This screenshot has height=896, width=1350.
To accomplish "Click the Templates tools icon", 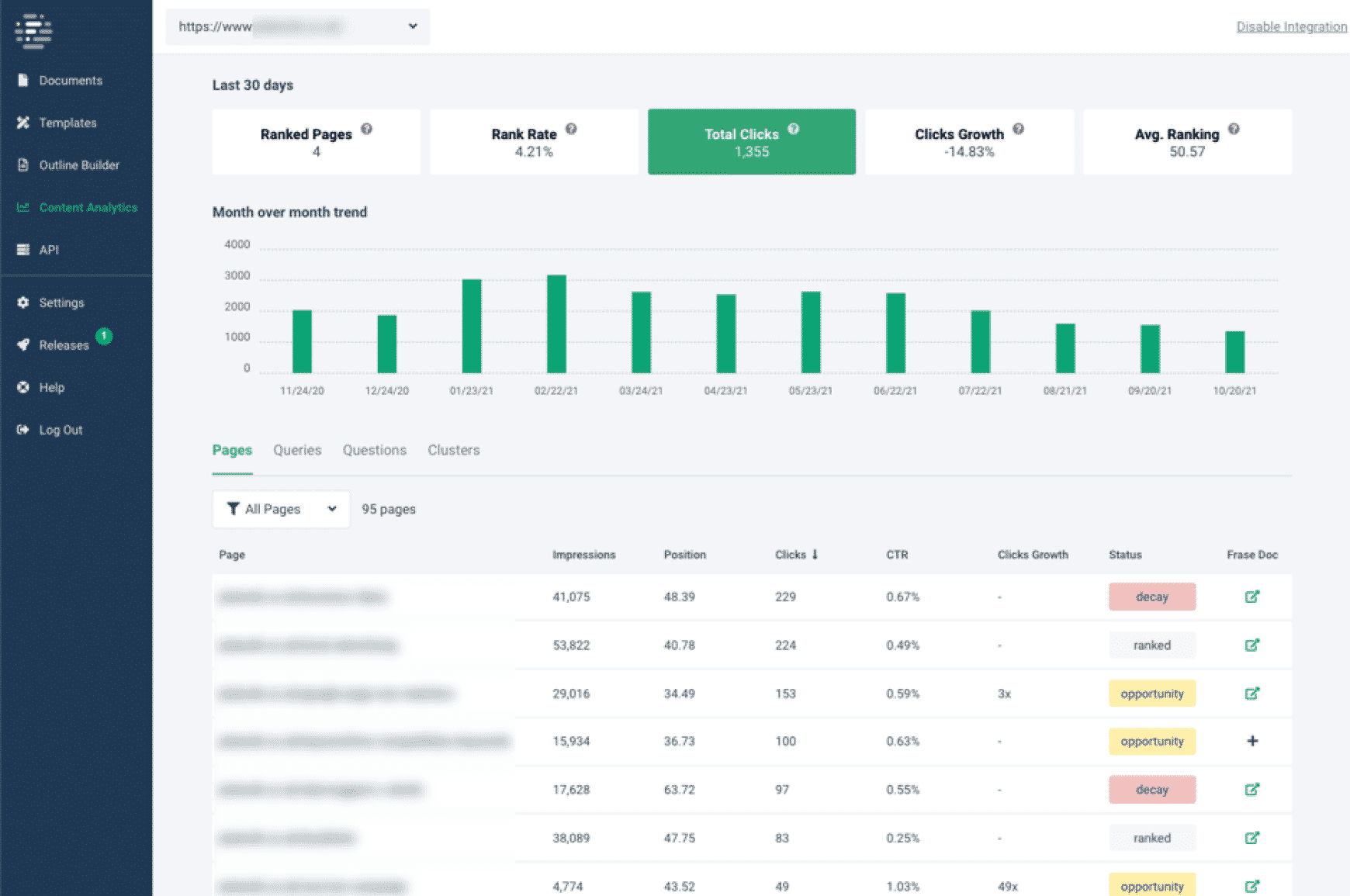I will tap(23, 123).
